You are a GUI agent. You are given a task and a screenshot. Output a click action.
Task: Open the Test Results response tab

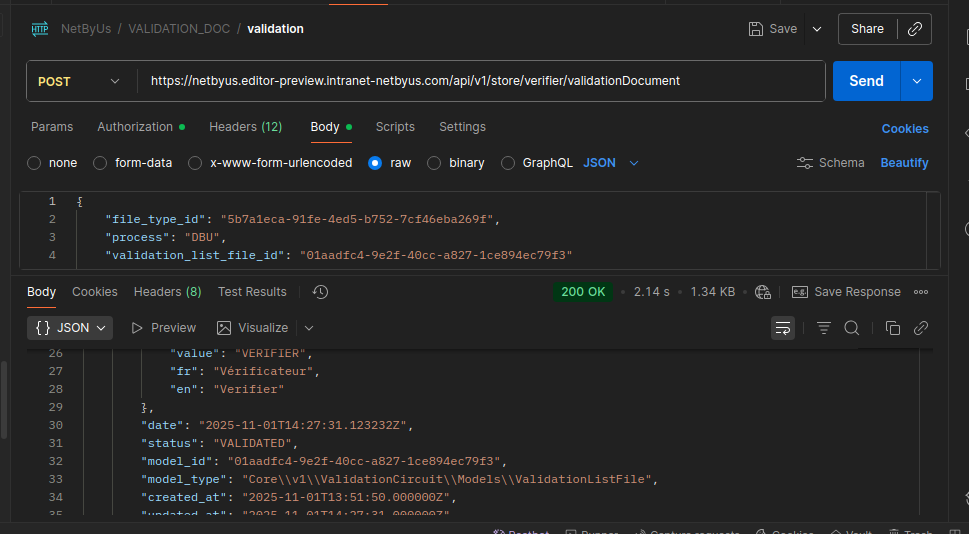252,292
